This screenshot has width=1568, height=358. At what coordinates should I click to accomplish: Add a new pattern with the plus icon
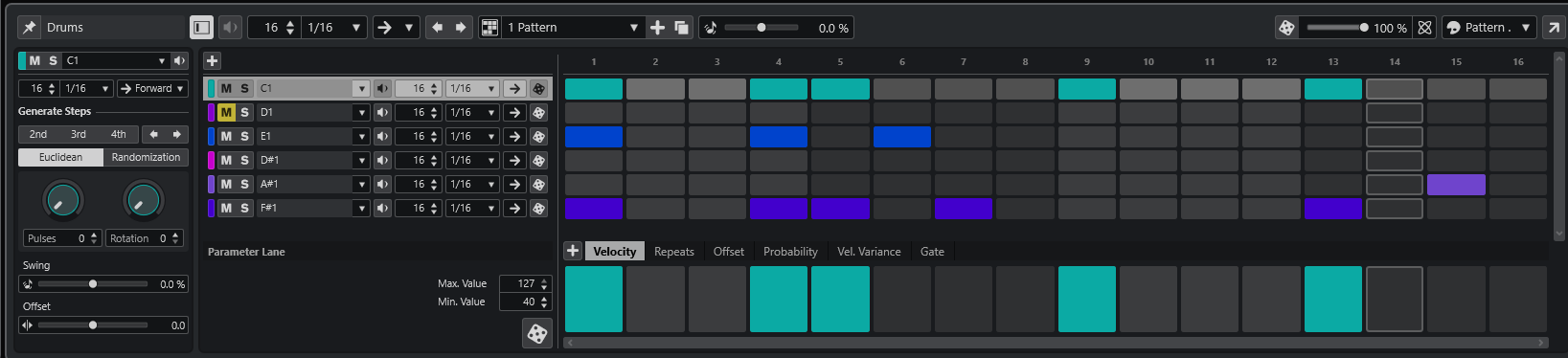click(657, 28)
